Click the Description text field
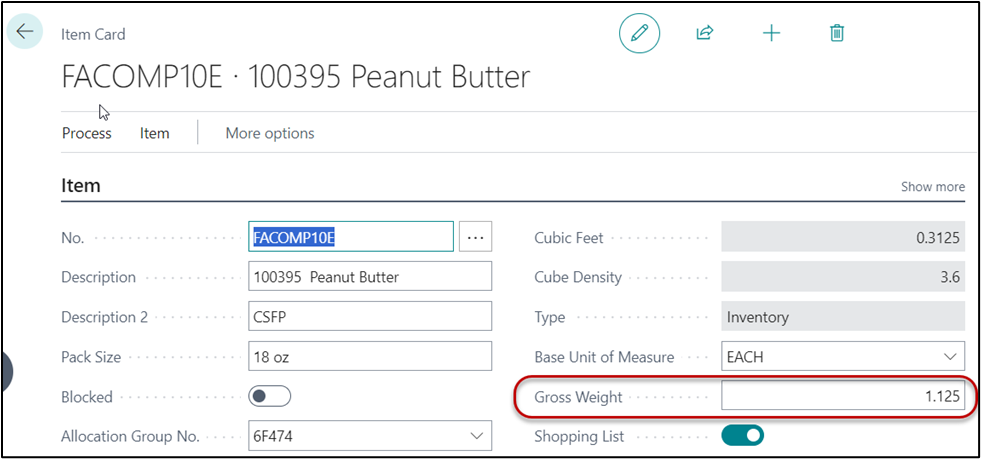The width and height of the screenshot is (981, 459). 370,277
